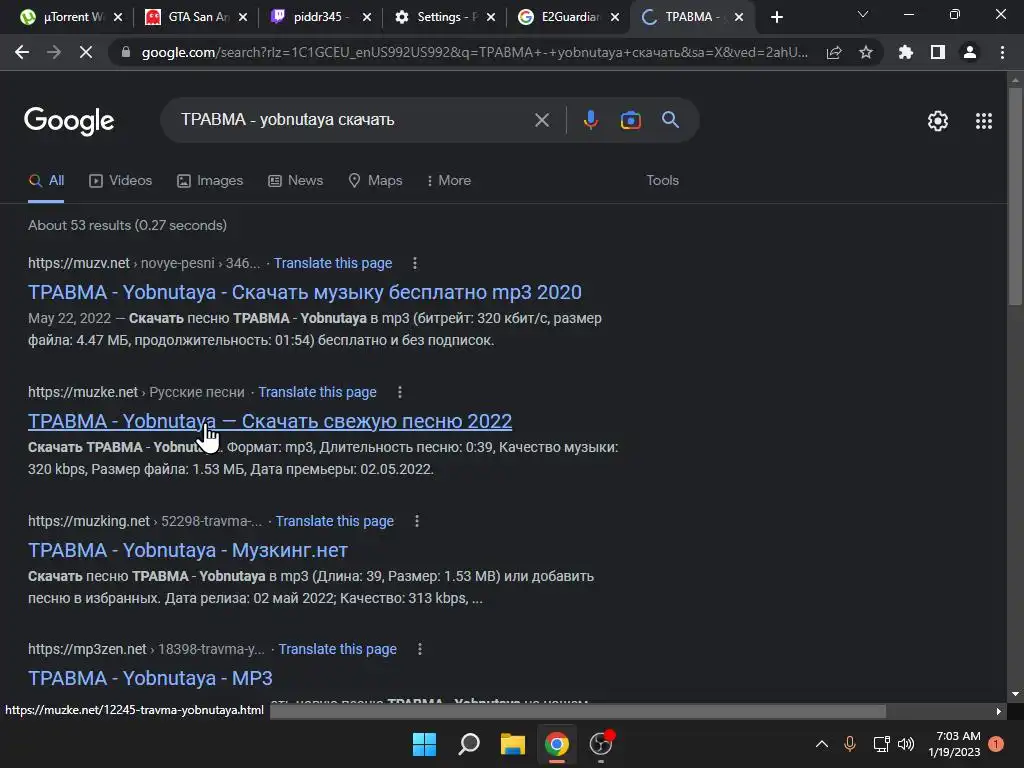
Task: Open taskbar search
Action: (x=469, y=744)
